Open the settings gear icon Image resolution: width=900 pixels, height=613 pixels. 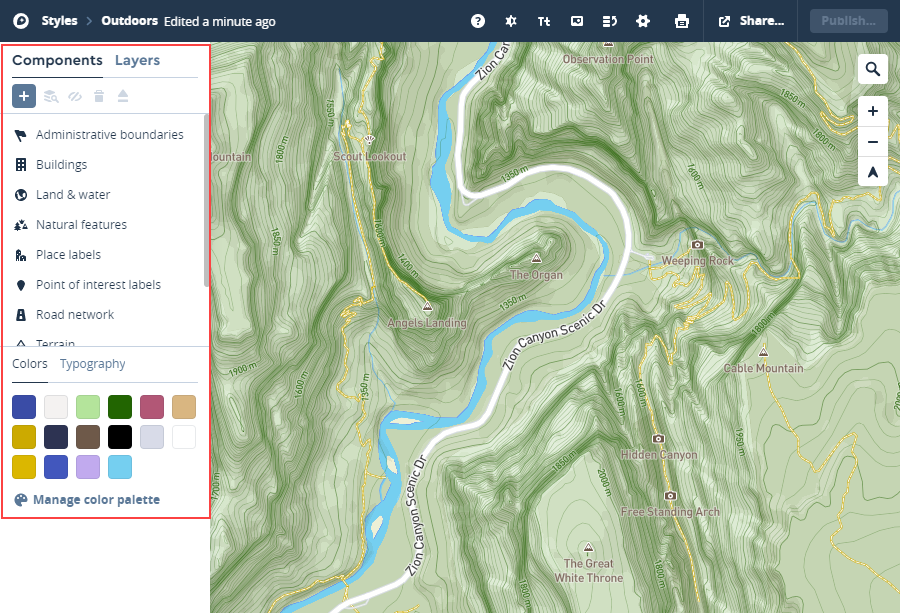coord(643,21)
